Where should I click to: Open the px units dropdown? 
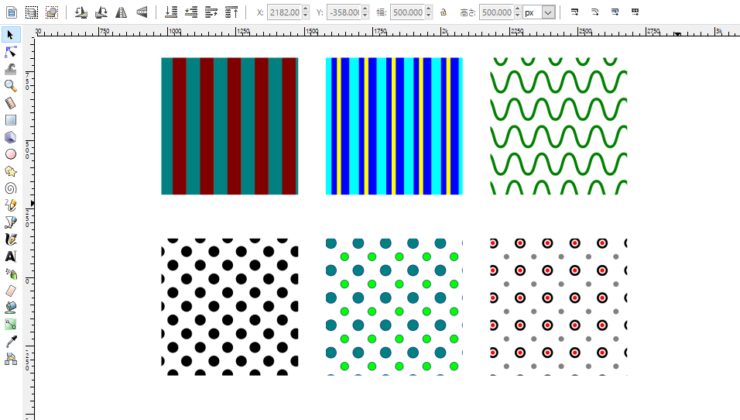coord(549,13)
